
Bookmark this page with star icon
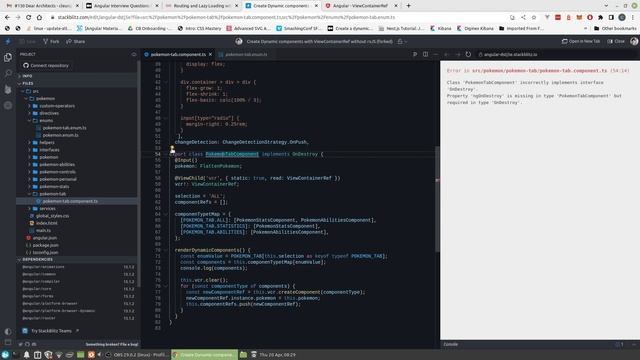pos(534,17)
